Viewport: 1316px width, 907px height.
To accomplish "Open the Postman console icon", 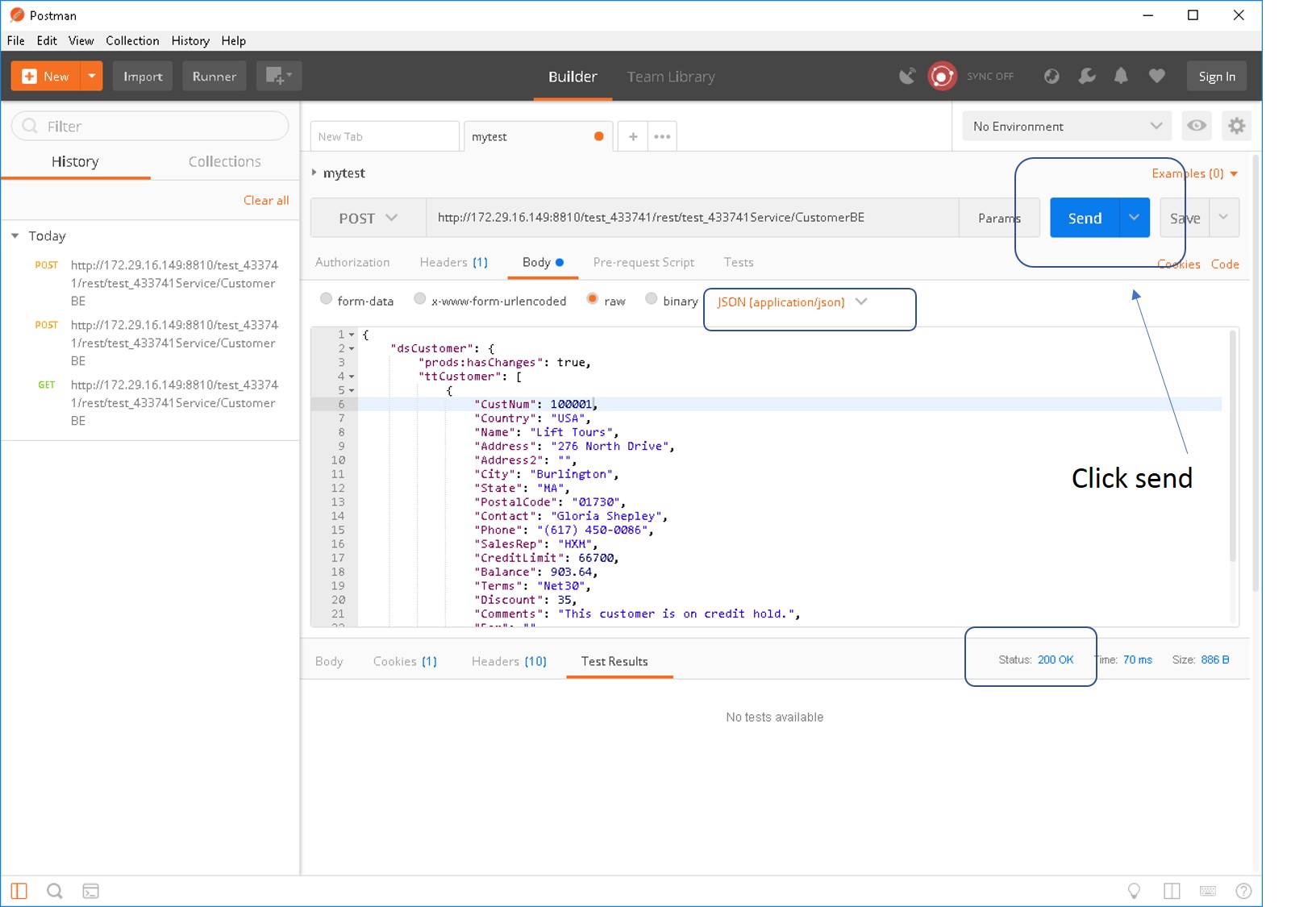I will pos(91,891).
